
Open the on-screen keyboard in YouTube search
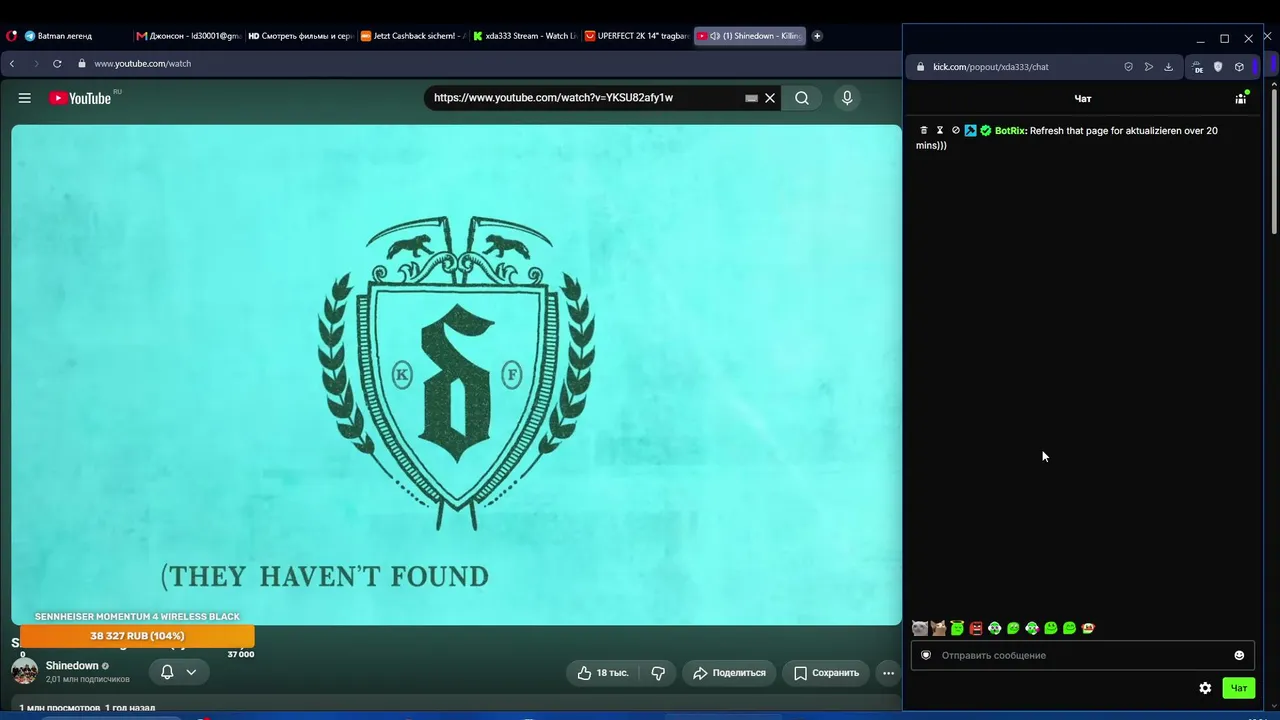[x=751, y=98]
